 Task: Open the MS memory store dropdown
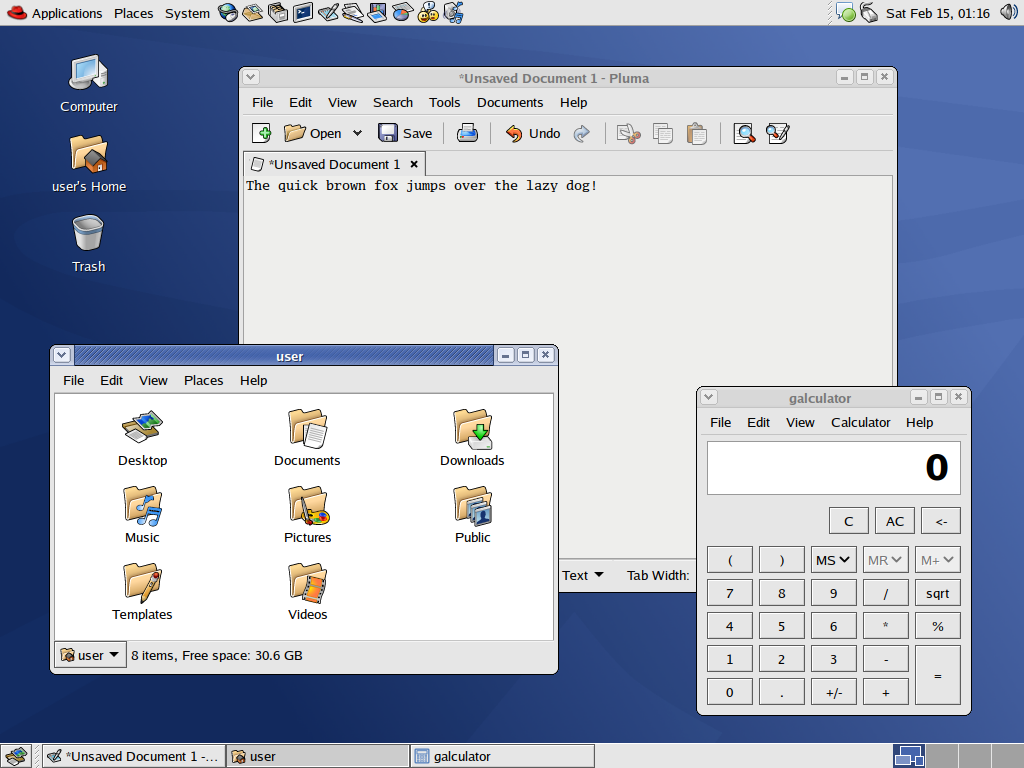(833, 560)
